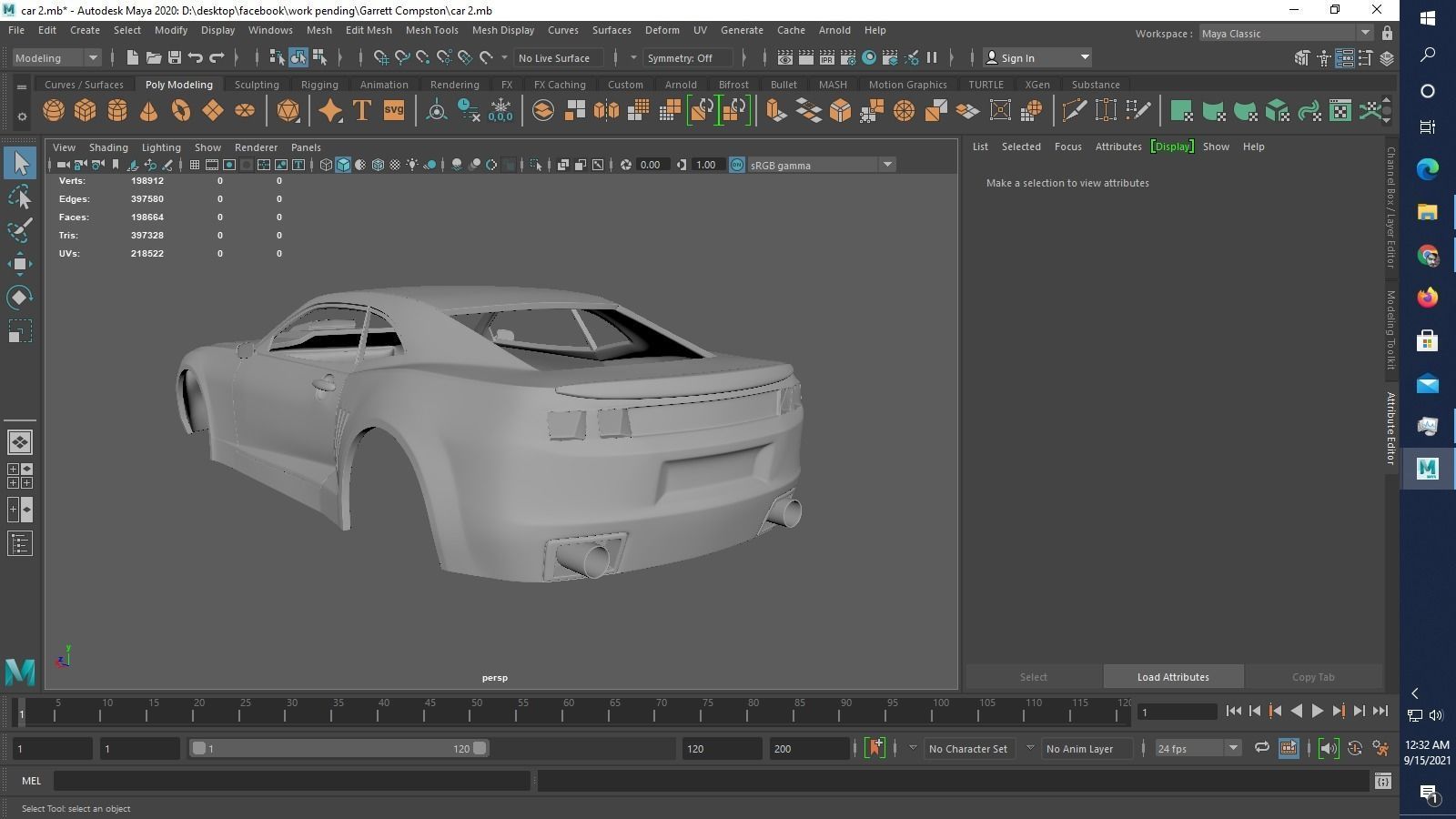Image resolution: width=1456 pixels, height=819 pixels.
Task: Go to the start of the playback range
Action: (1233, 712)
